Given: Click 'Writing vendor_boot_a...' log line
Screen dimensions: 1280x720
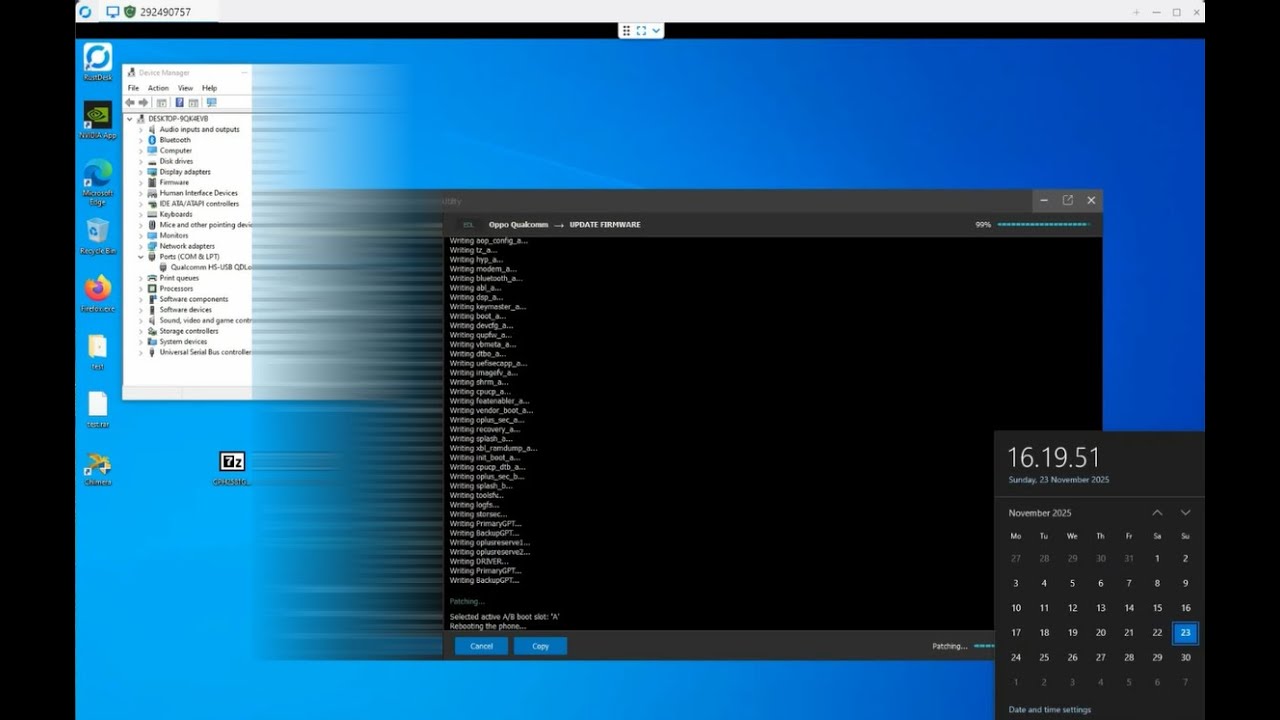Looking at the screenshot, I should (x=491, y=410).
